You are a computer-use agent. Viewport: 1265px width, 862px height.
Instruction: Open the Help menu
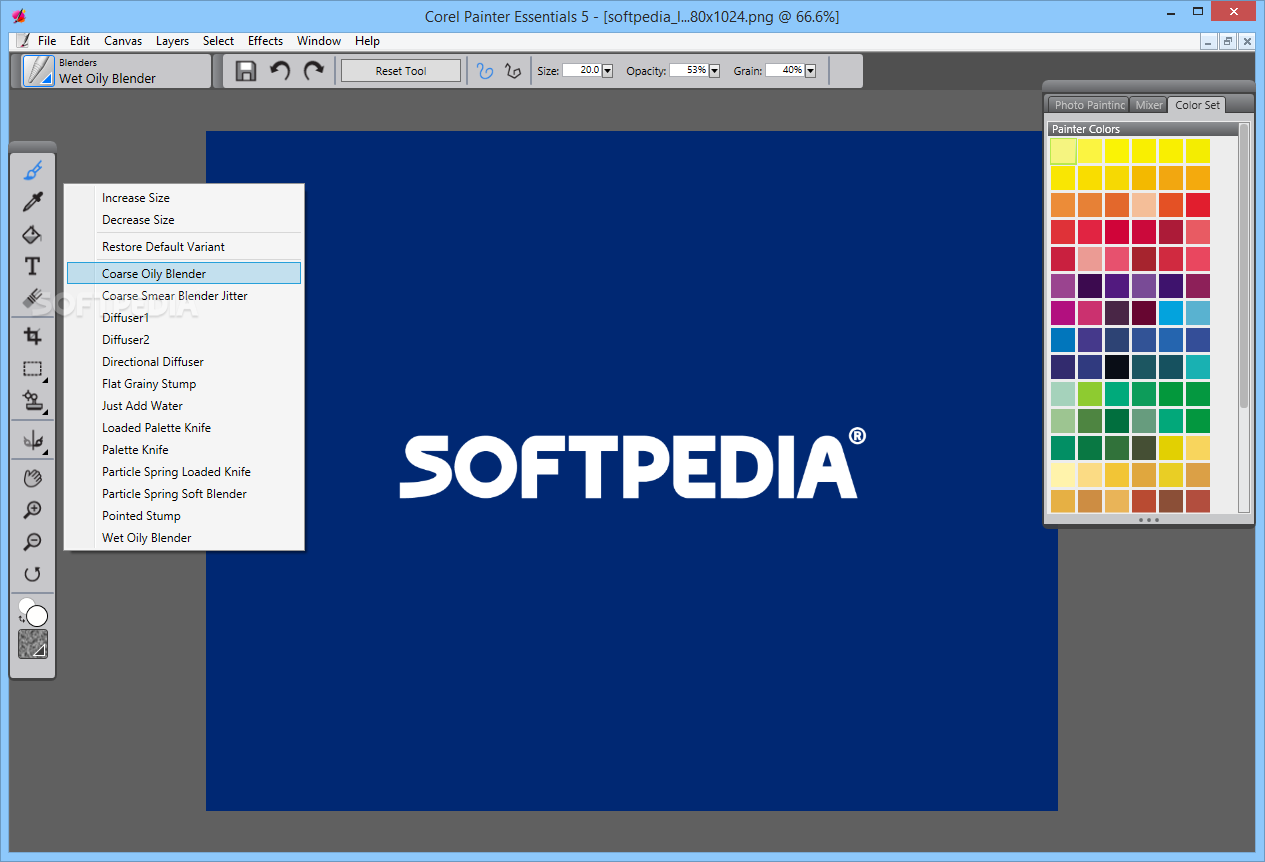pyautogui.click(x=367, y=41)
